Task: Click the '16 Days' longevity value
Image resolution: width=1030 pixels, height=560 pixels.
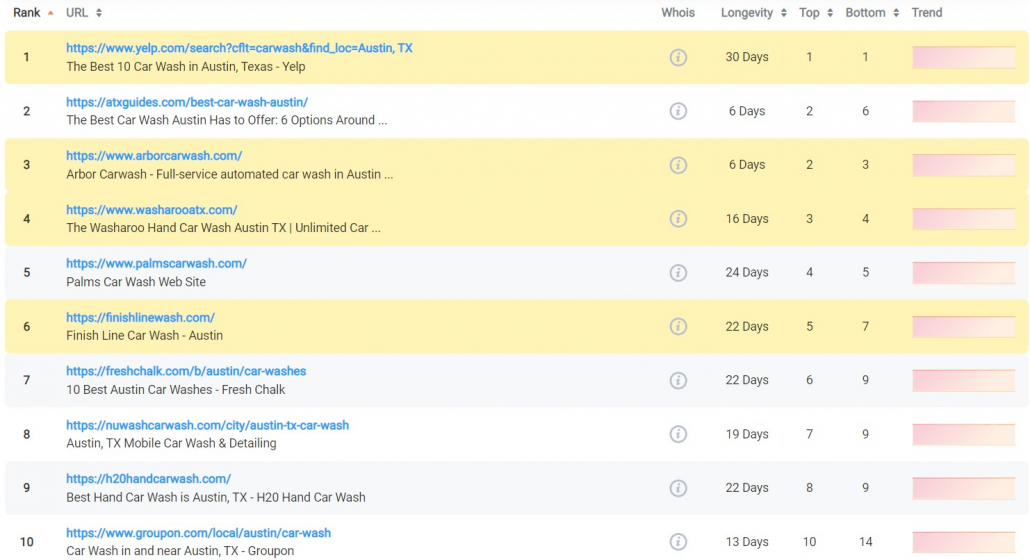Action: tap(747, 219)
